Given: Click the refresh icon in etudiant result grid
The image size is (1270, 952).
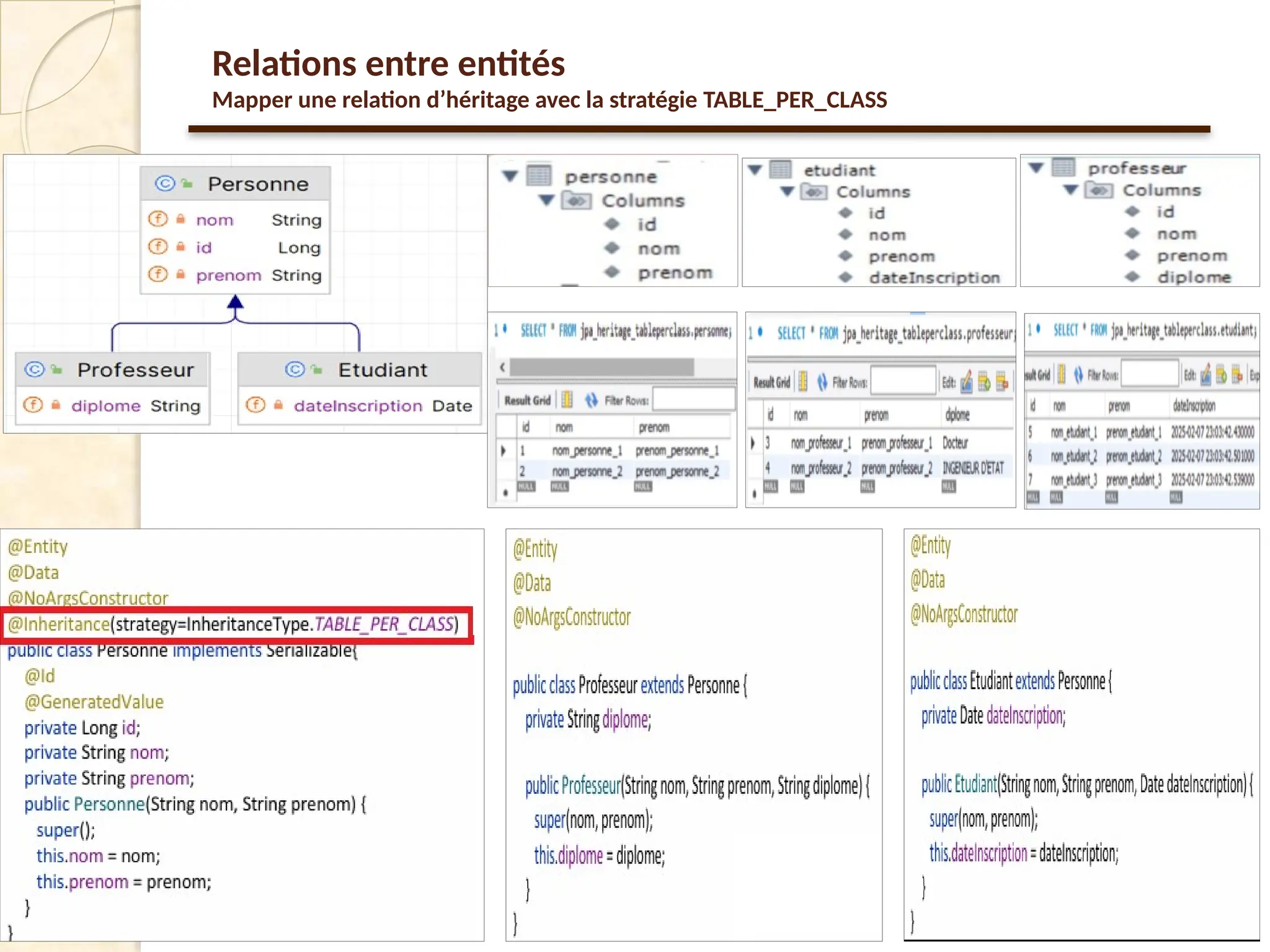Looking at the screenshot, I should [1079, 374].
